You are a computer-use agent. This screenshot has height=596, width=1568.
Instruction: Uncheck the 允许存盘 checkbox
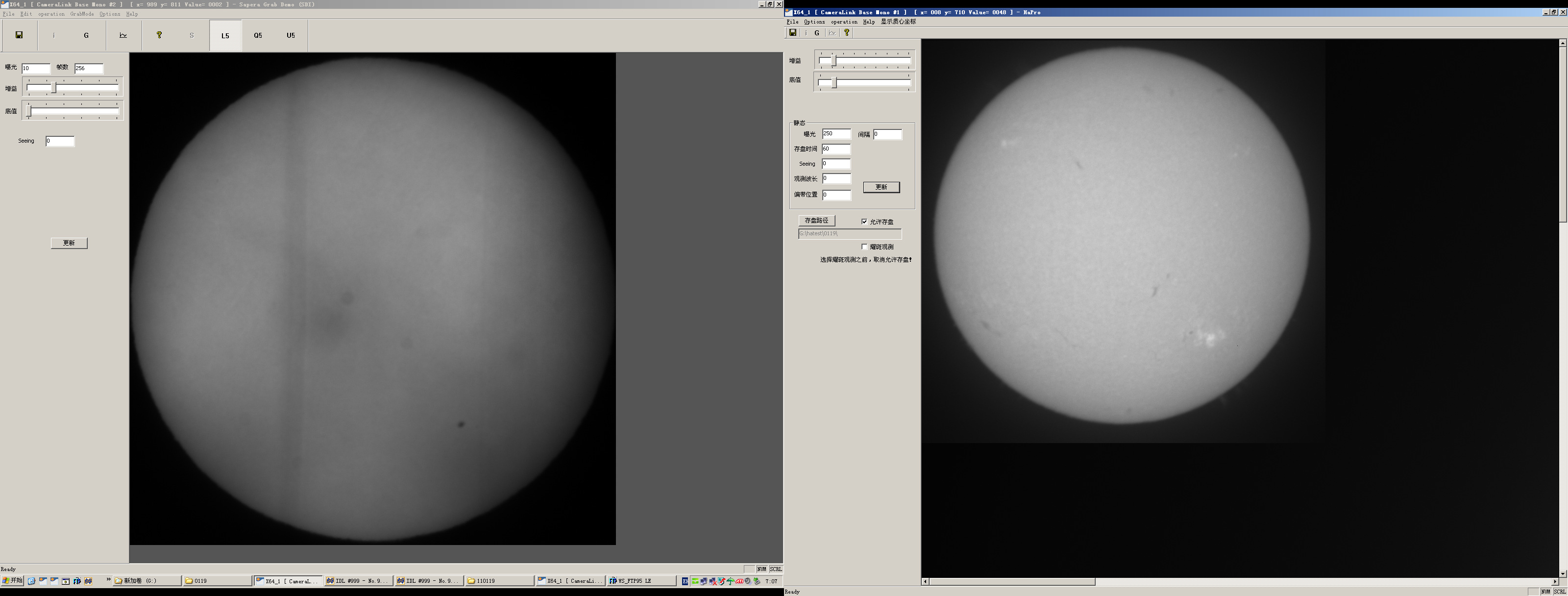(864, 222)
